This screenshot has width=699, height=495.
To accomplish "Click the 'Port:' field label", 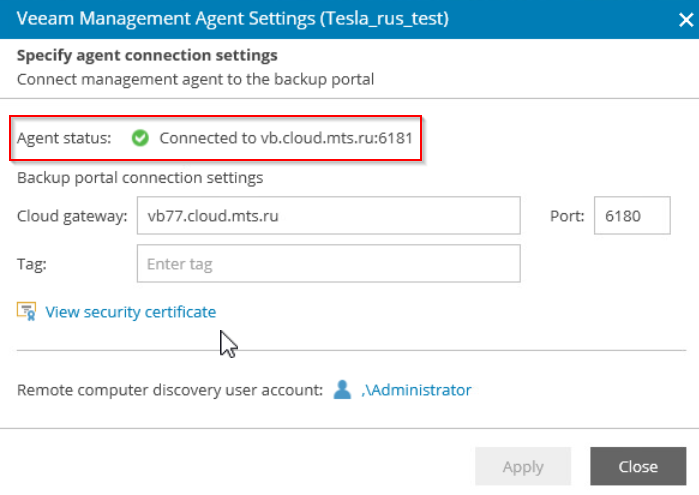I will [567, 215].
